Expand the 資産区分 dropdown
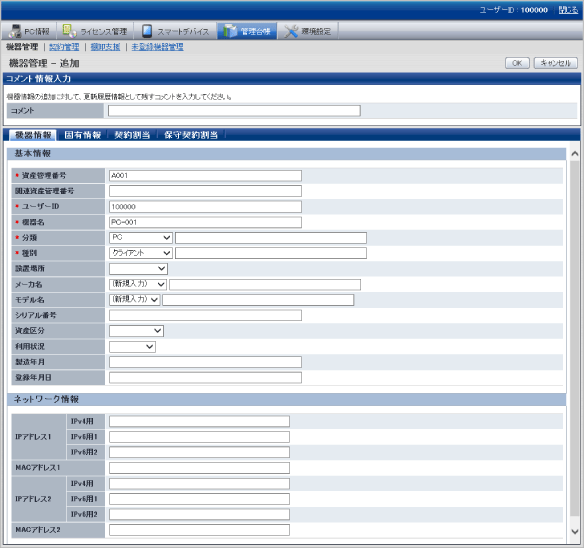The width and height of the screenshot is (584, 548). tap(136, 331)
